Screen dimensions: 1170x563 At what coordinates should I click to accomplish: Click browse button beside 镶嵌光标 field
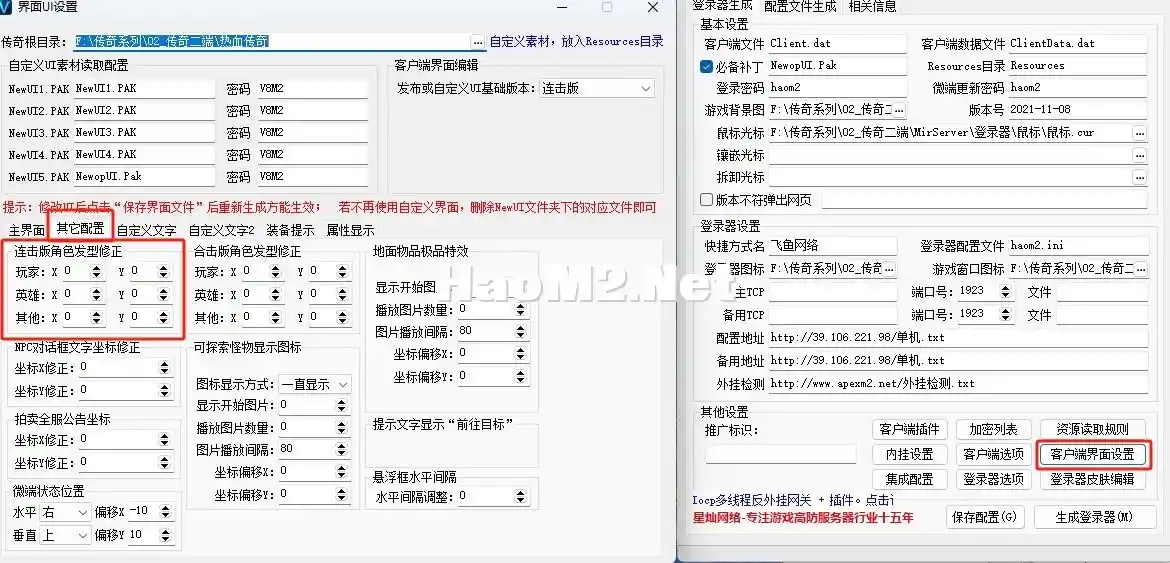1139,155
